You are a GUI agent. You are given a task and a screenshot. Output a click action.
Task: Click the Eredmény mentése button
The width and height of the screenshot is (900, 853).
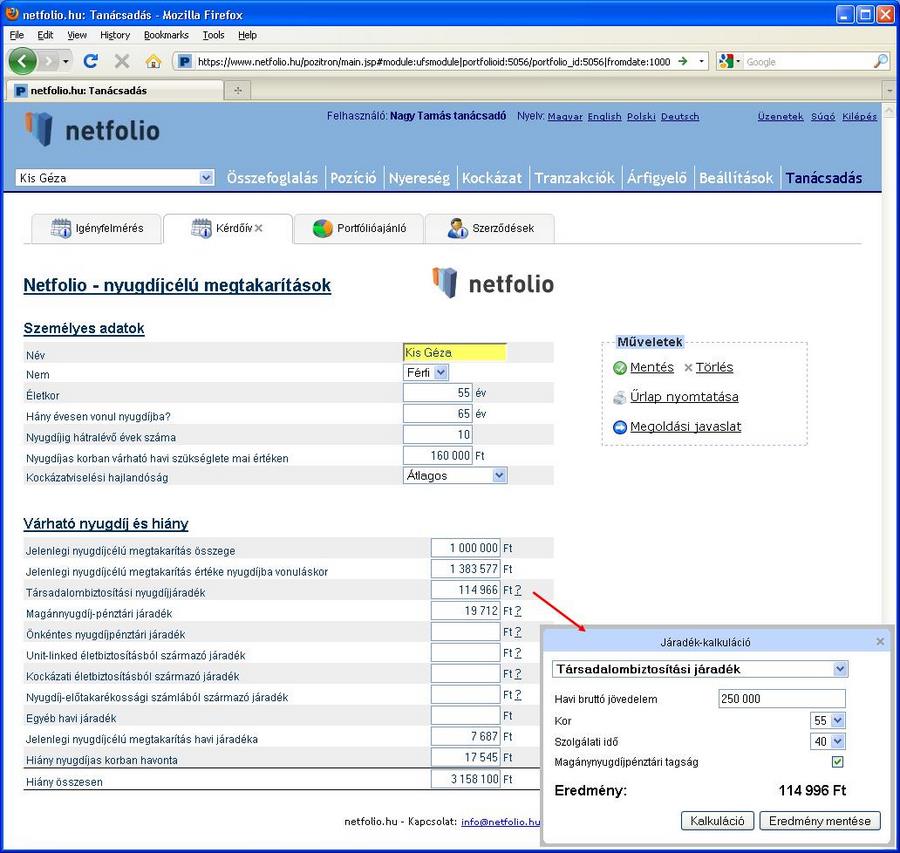[x=820, y=821]
